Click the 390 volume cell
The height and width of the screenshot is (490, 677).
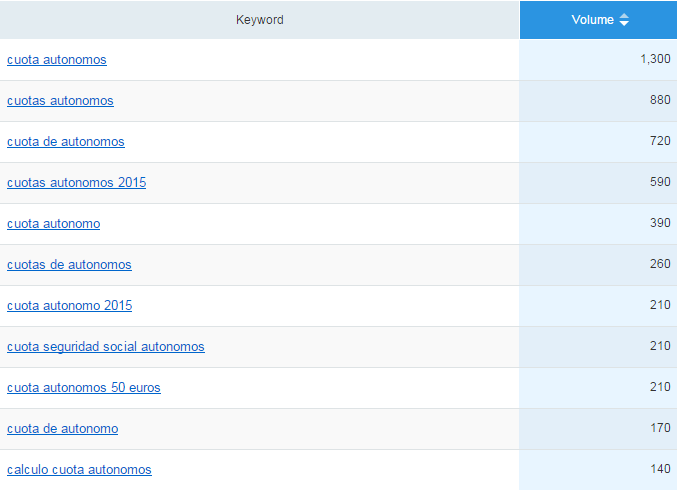tap(660, 224)
